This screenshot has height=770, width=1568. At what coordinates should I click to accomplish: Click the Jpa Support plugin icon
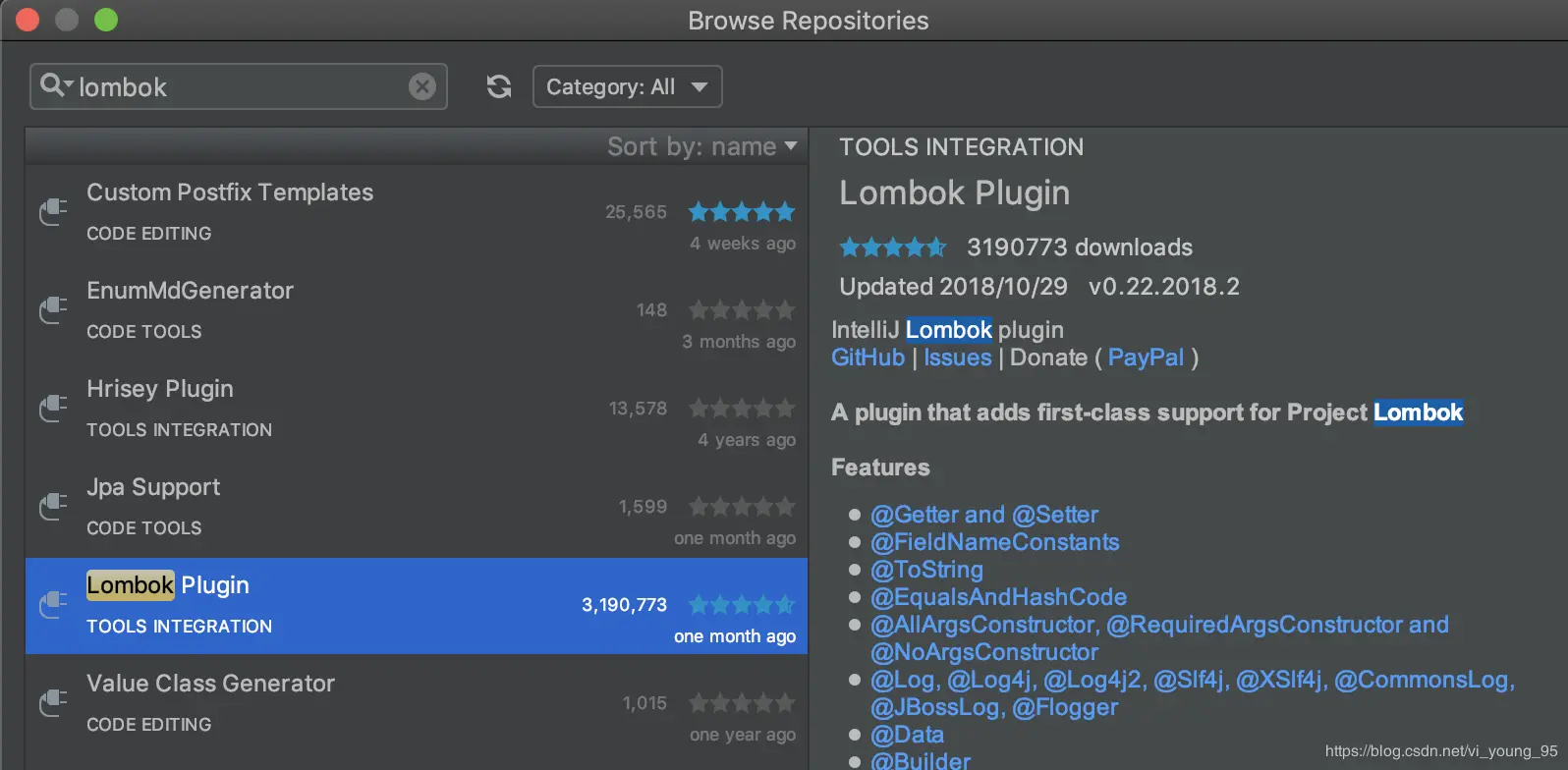pos(53,506)
